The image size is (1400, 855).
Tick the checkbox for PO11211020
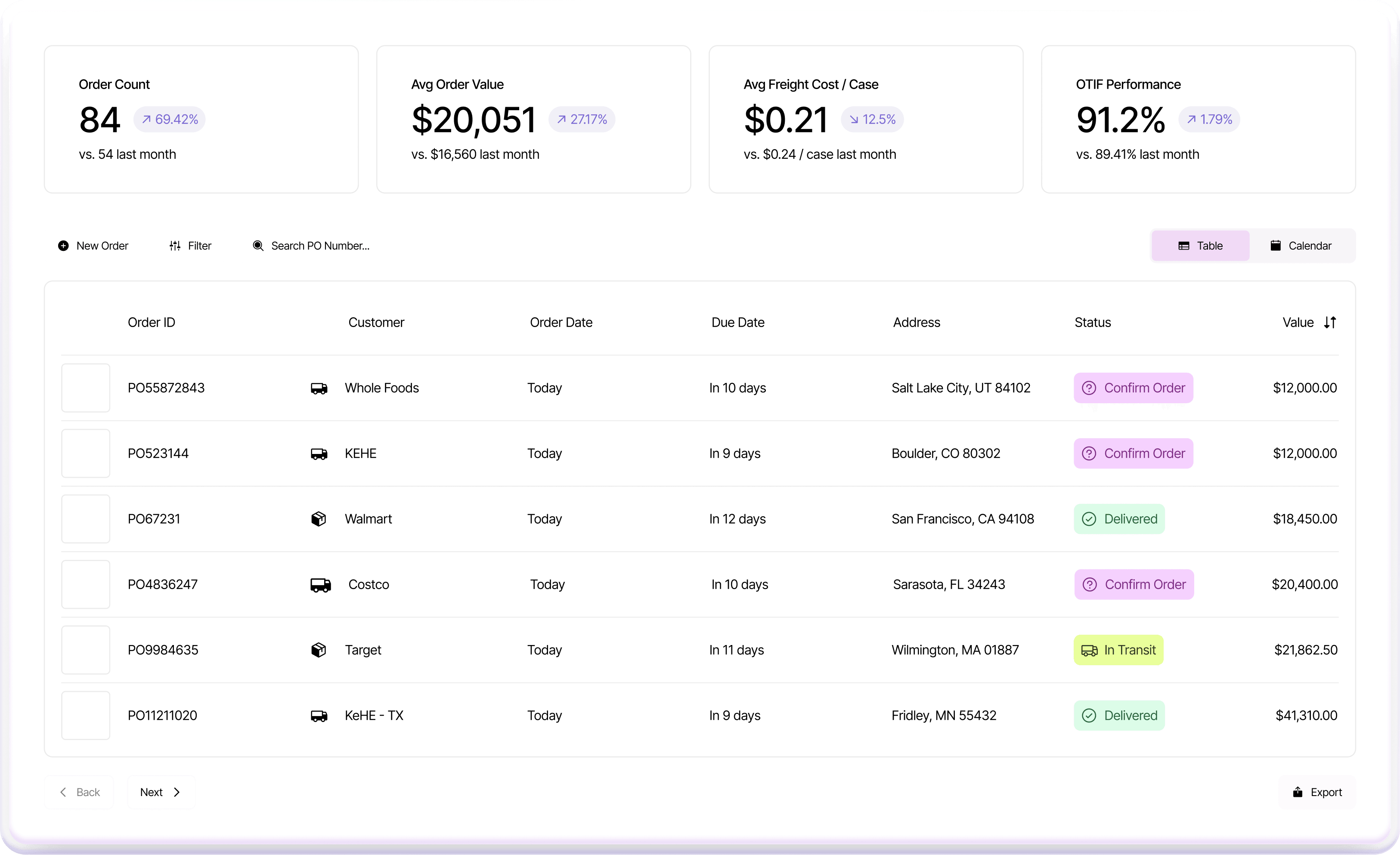(x=86, y=715)
